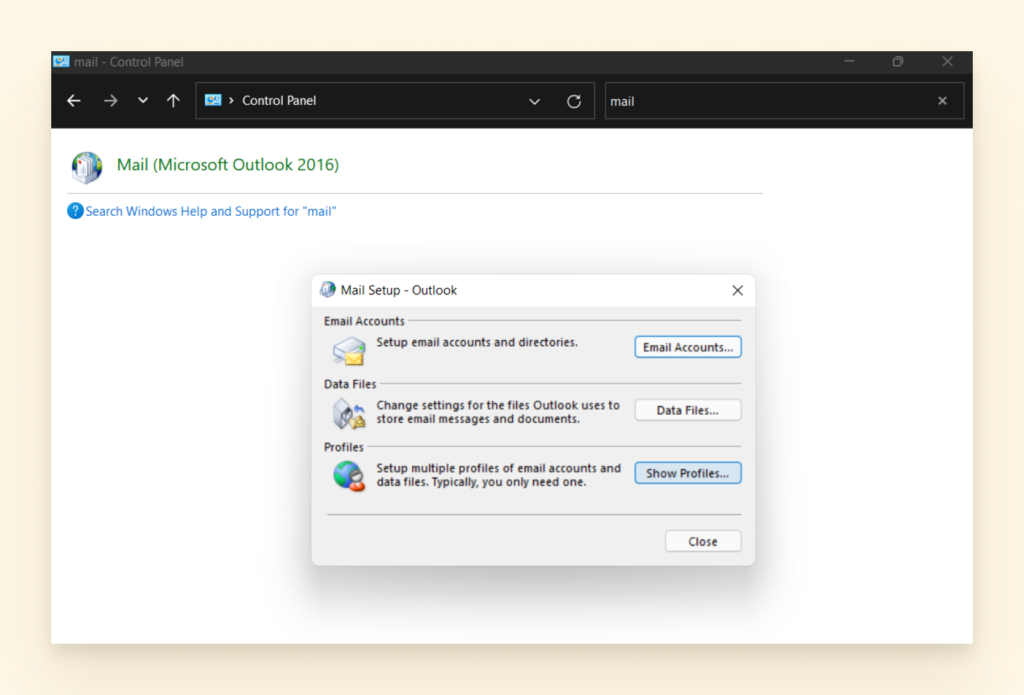Open the Show Profiles... button
1024x695 pixels.
(x=688, y=473)
